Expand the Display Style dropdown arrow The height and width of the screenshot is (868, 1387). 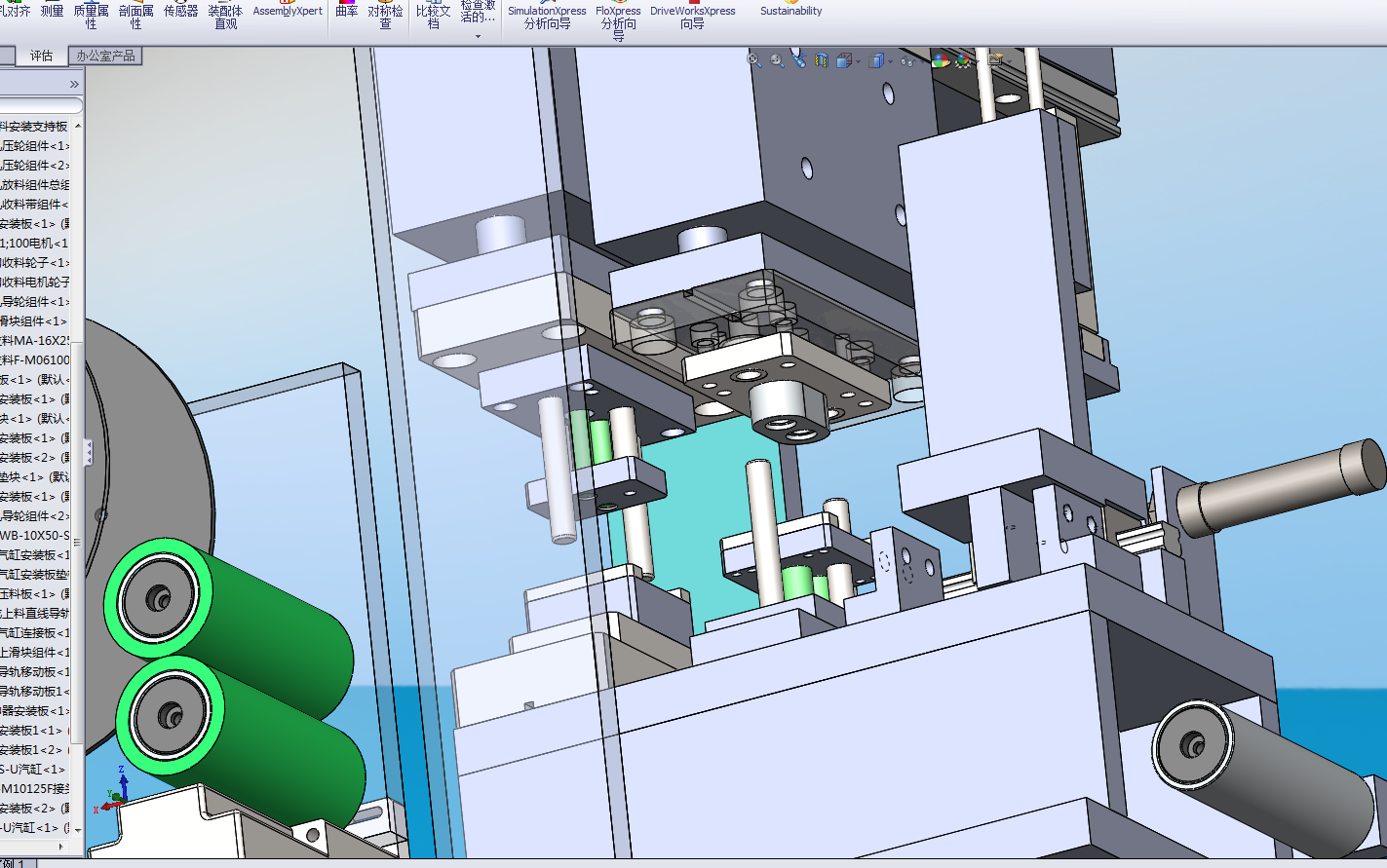tap(890, 61)
